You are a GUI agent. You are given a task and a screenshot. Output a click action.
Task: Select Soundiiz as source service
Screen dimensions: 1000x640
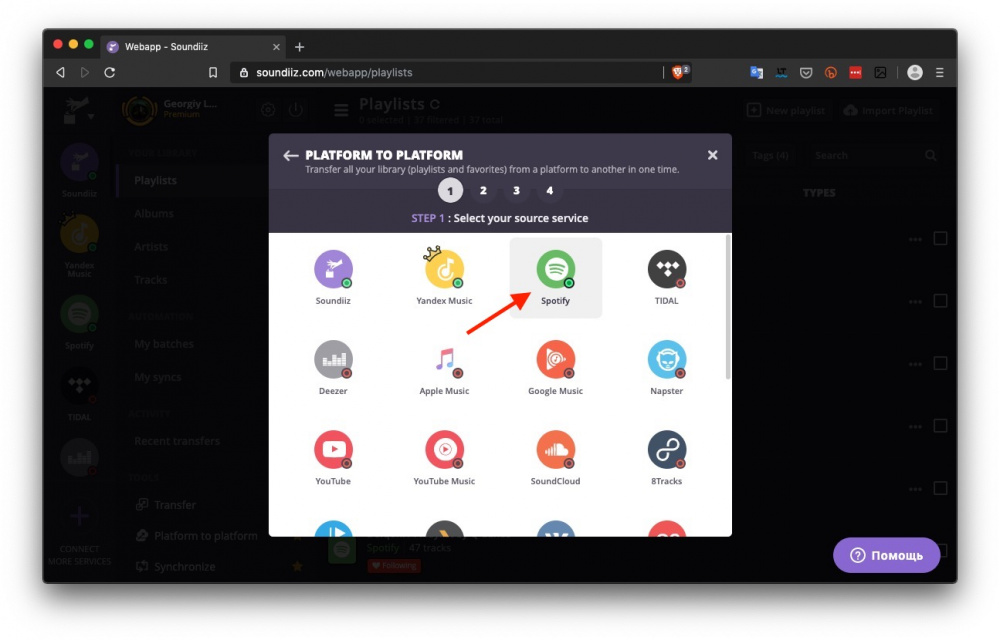coord(333,277)
